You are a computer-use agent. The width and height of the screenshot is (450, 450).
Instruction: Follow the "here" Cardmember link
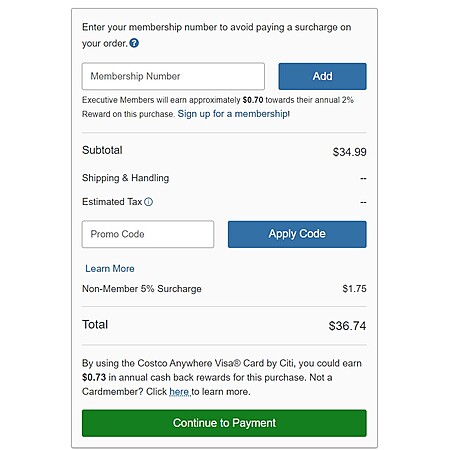pyautogui.click(x=180, y=391)
